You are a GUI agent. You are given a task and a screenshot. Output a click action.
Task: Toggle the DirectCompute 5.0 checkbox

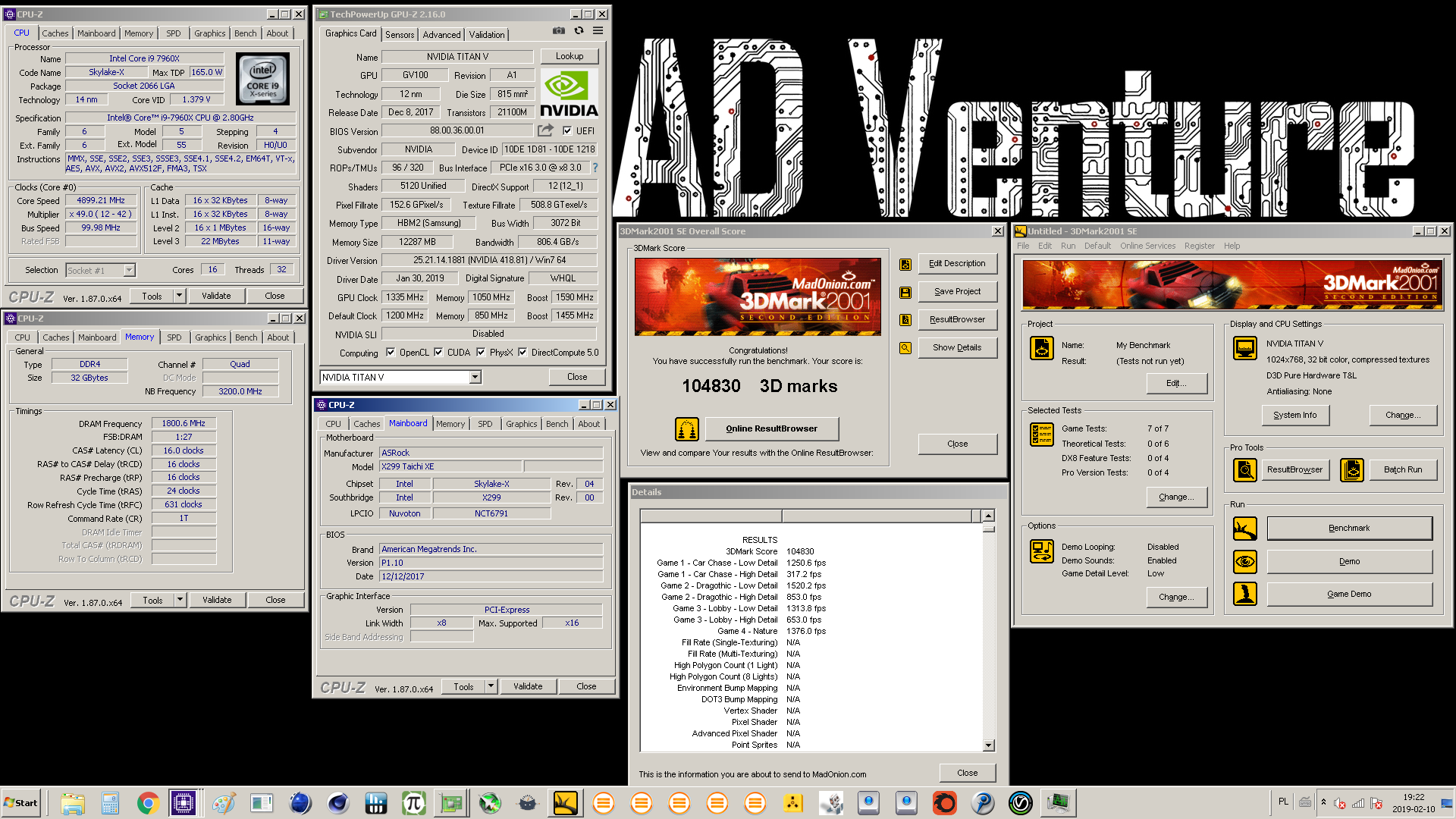[522, 352]
